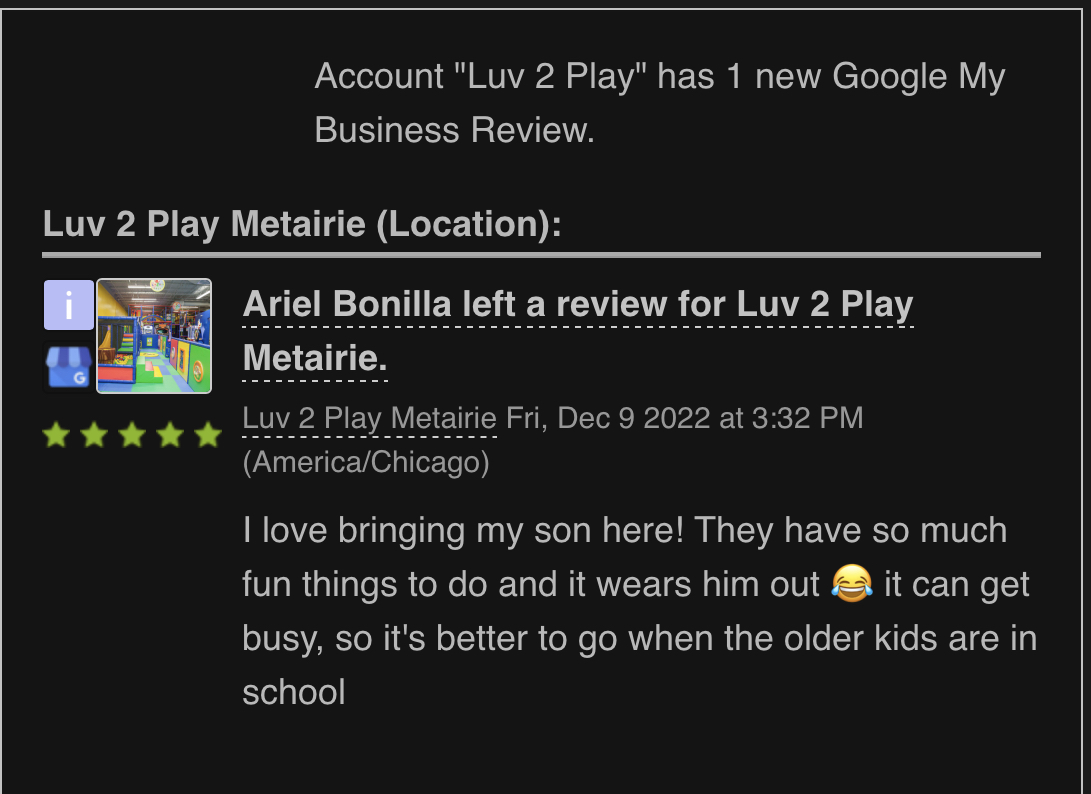
Task: Click the 'Luv 2 Play Metairie (Location):' heading
Action: [302, 224]
